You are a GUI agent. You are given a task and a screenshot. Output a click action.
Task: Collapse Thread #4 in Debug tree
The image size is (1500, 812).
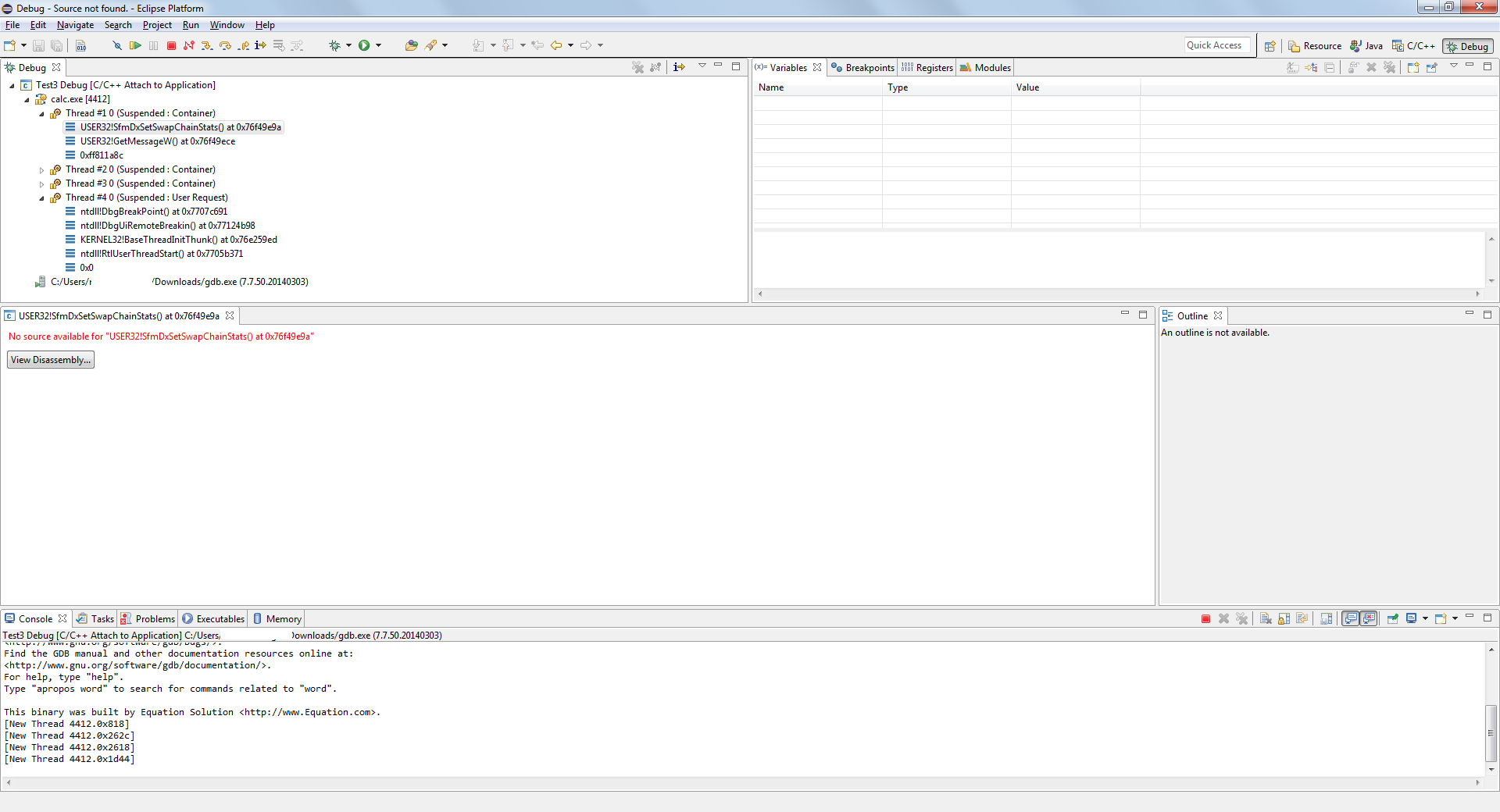(x=41, y=198)
